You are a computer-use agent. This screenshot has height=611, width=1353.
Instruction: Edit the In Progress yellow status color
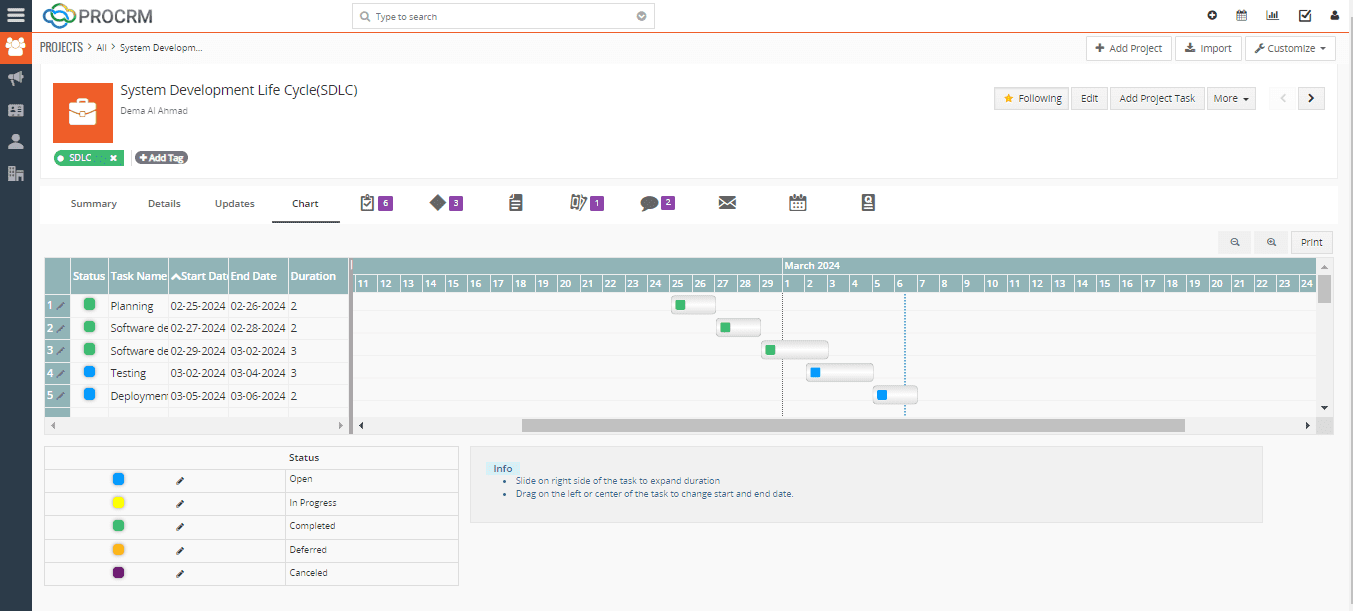pyautogui.click(x=180, y=503)
